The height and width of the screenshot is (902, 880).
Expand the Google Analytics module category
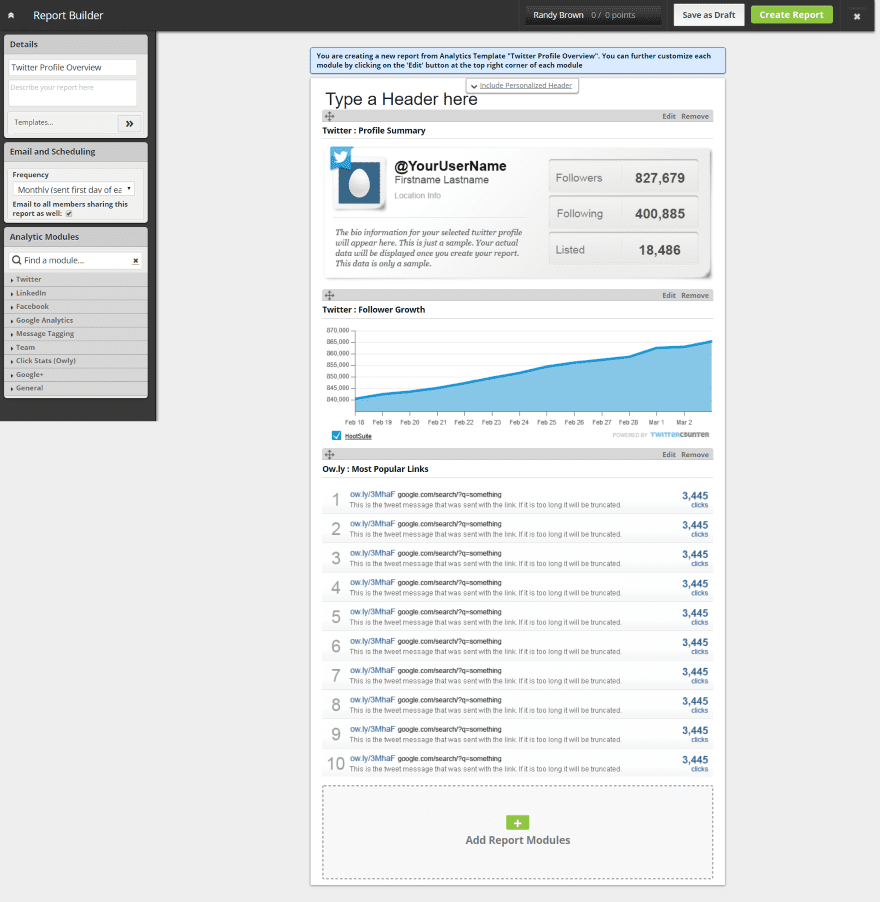tap(76, 320)
